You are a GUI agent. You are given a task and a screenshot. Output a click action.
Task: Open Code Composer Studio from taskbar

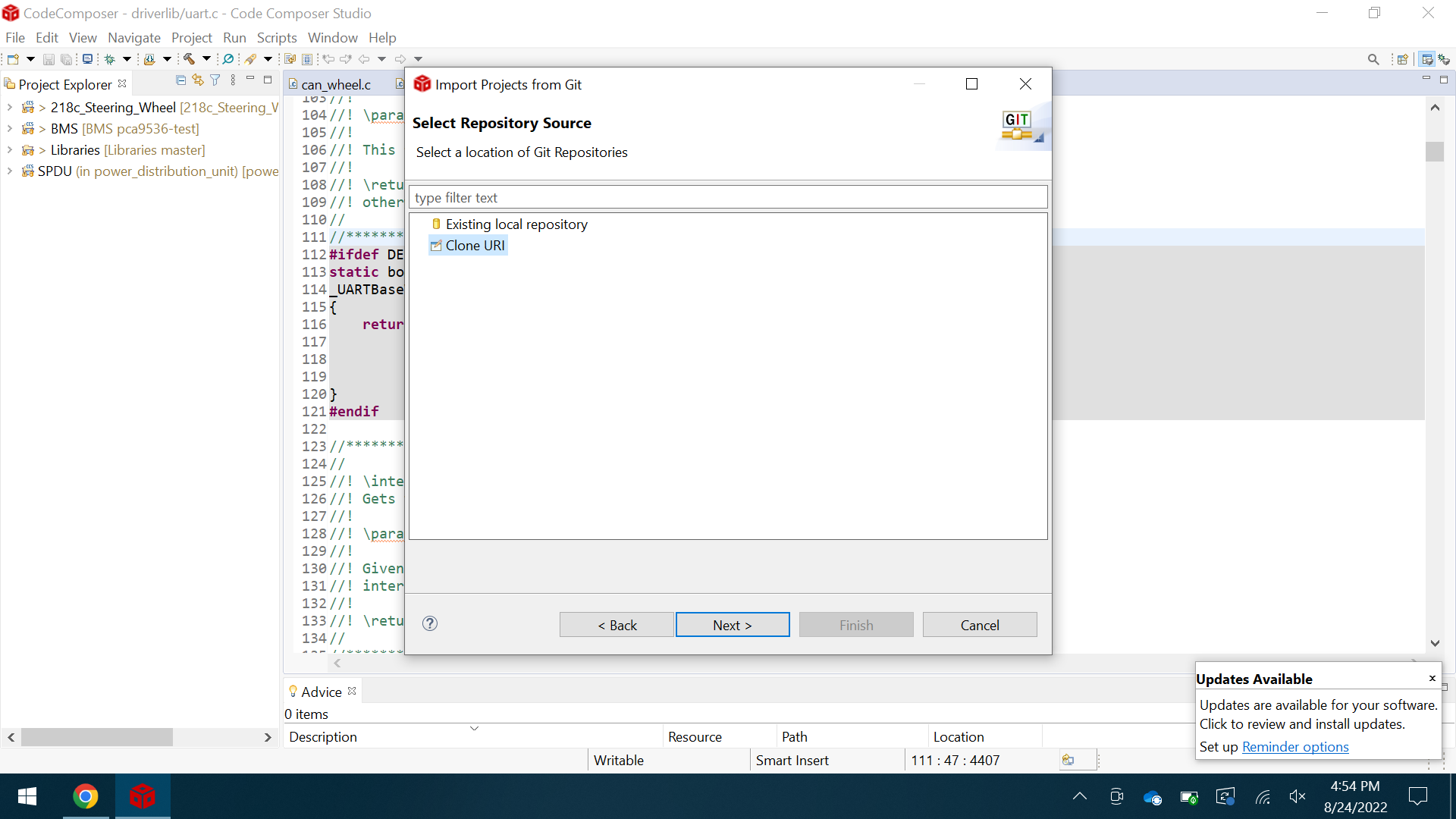[142, 796]
